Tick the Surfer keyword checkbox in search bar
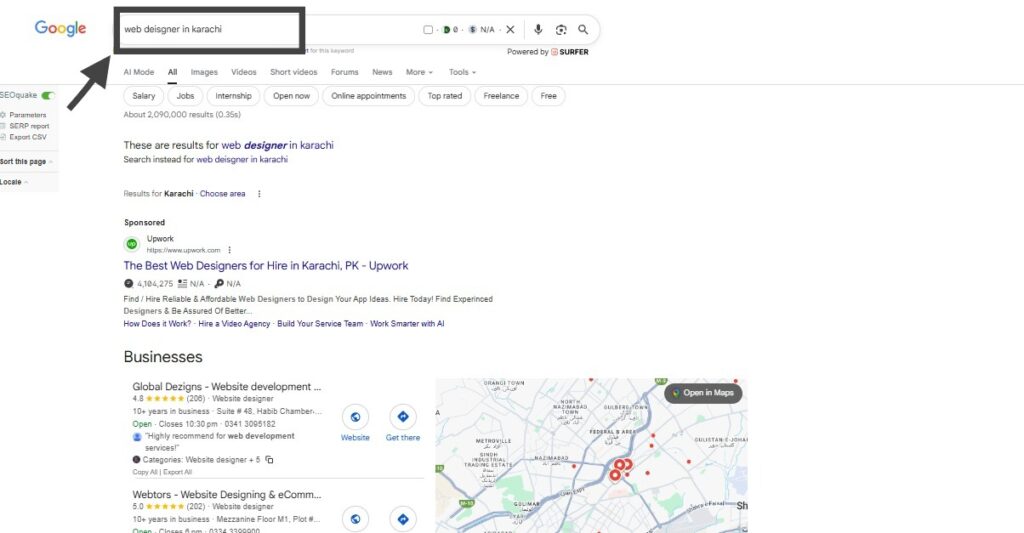This screenshot has width=1024, height=533. 428,29
